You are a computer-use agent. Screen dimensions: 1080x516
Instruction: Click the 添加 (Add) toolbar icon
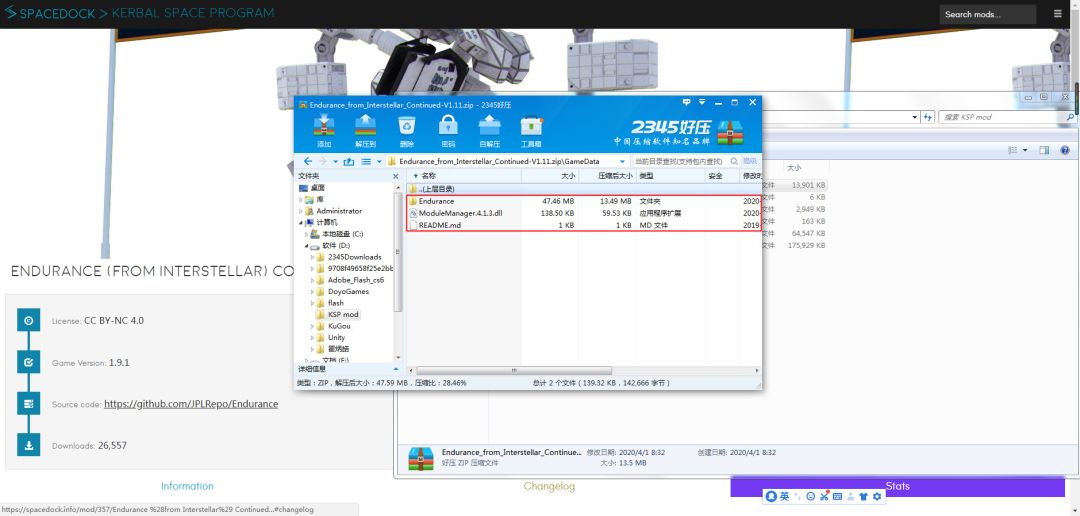(x=324, y=131)
